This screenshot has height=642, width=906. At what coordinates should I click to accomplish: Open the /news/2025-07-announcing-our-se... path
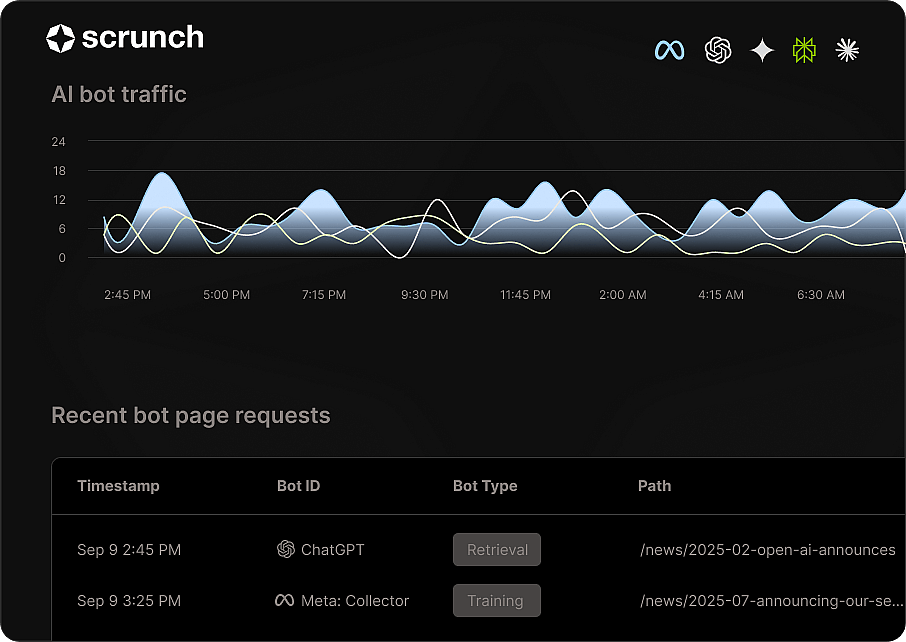[771, 601]
